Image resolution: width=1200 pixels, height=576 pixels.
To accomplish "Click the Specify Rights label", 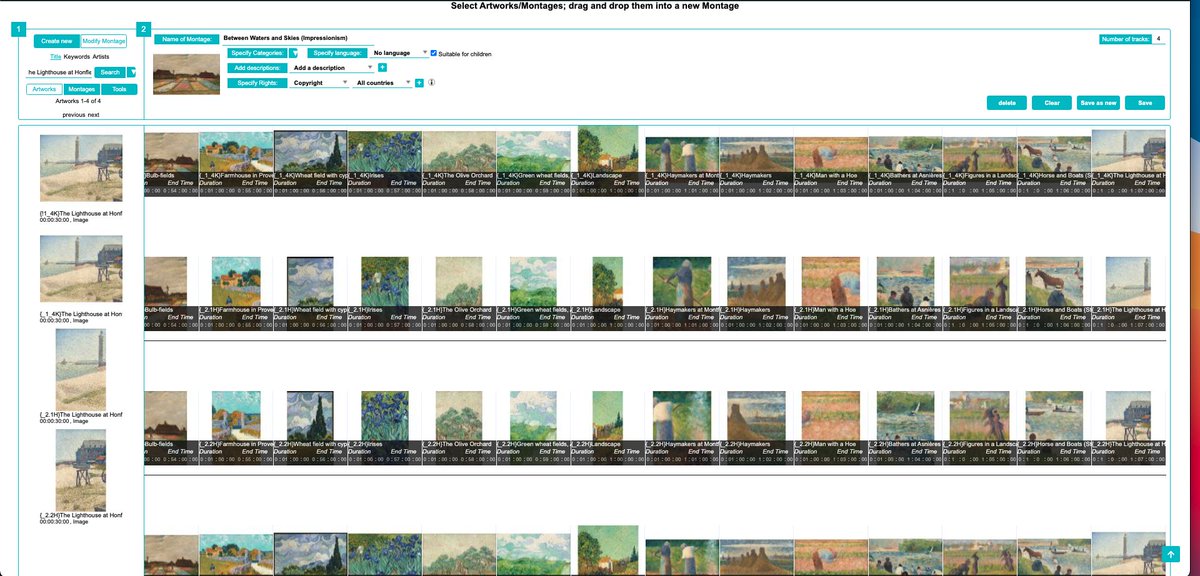I will tap(256, 83).
